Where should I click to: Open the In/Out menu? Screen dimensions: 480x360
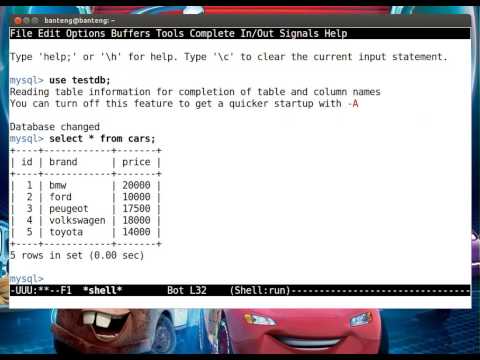coord(257,33)
